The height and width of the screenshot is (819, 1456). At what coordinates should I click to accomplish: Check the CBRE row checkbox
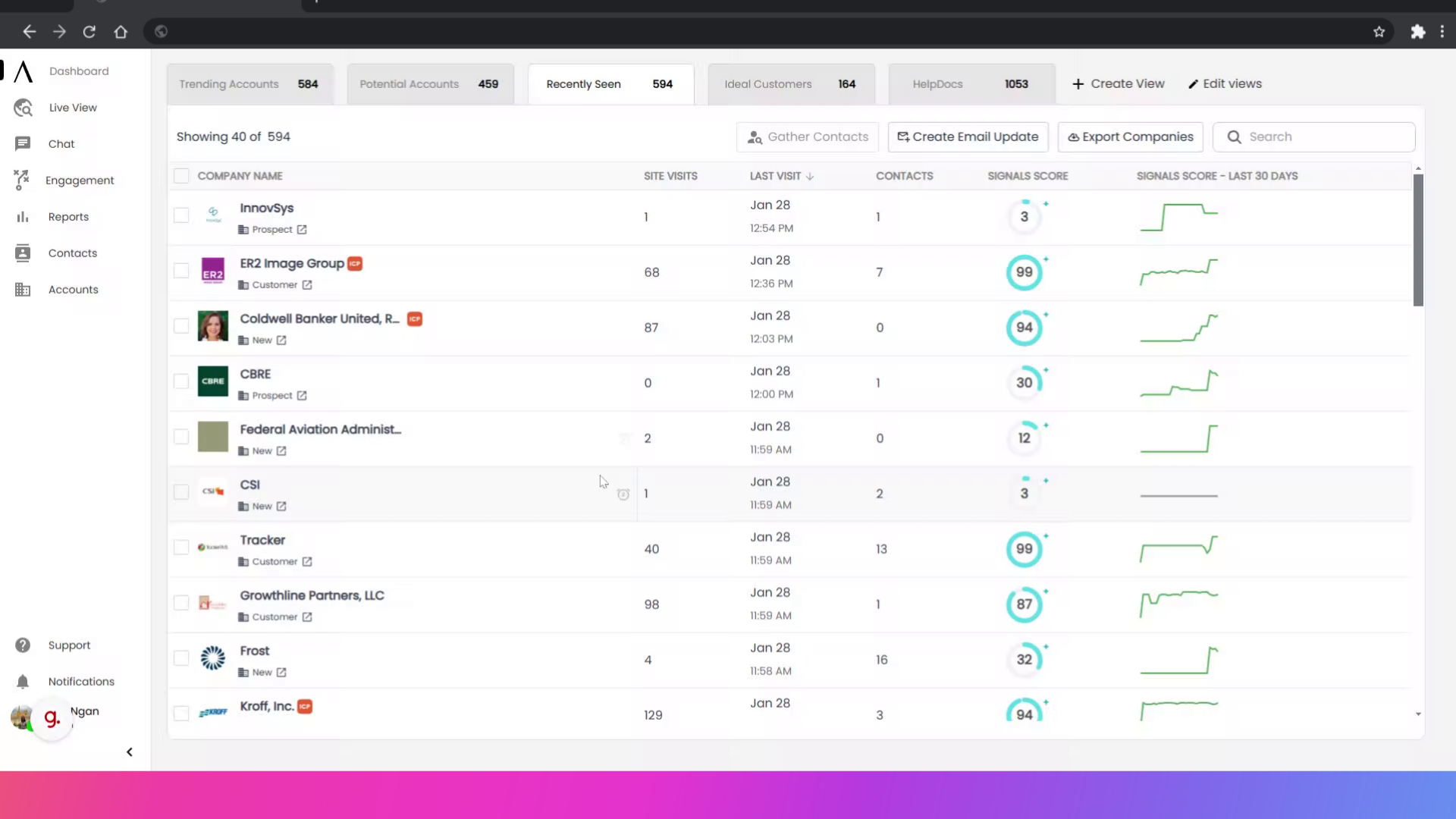coord(181,382)
